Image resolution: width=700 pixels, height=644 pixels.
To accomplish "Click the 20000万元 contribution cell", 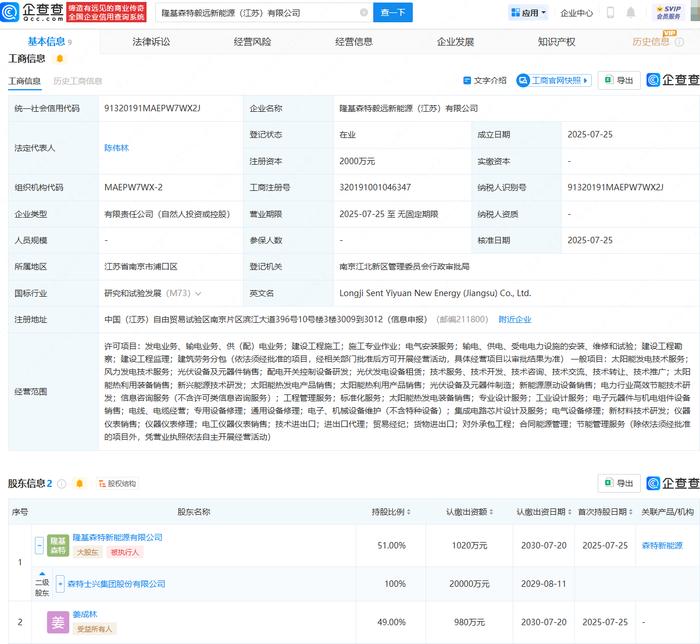I will click(469, 584).
